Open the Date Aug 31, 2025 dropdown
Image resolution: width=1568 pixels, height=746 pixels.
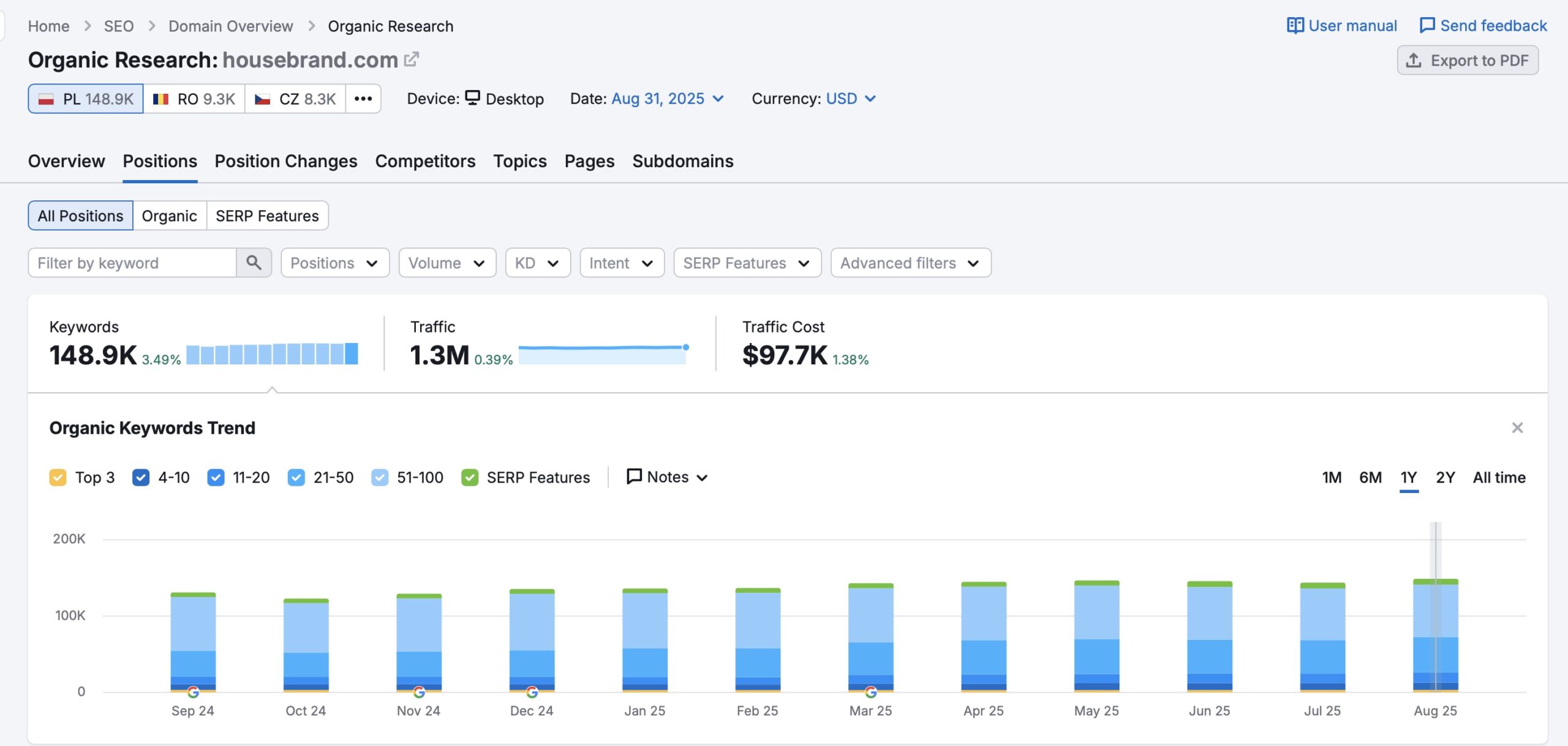coord(668,99)
